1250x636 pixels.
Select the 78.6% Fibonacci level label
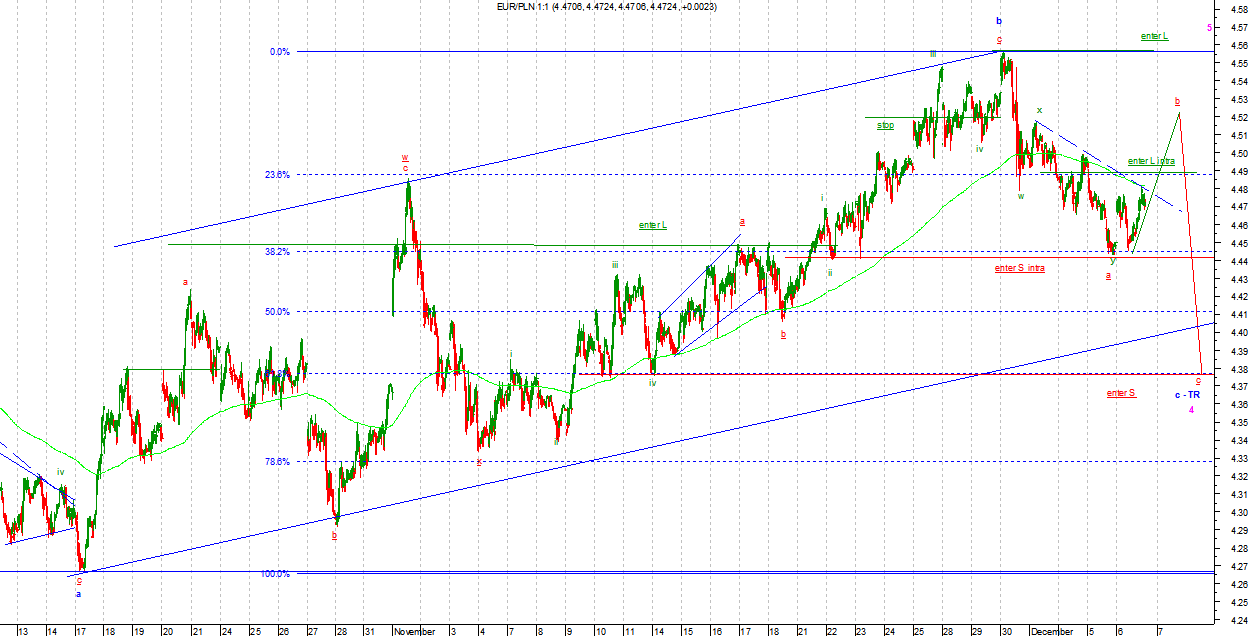tap(277, 462)
